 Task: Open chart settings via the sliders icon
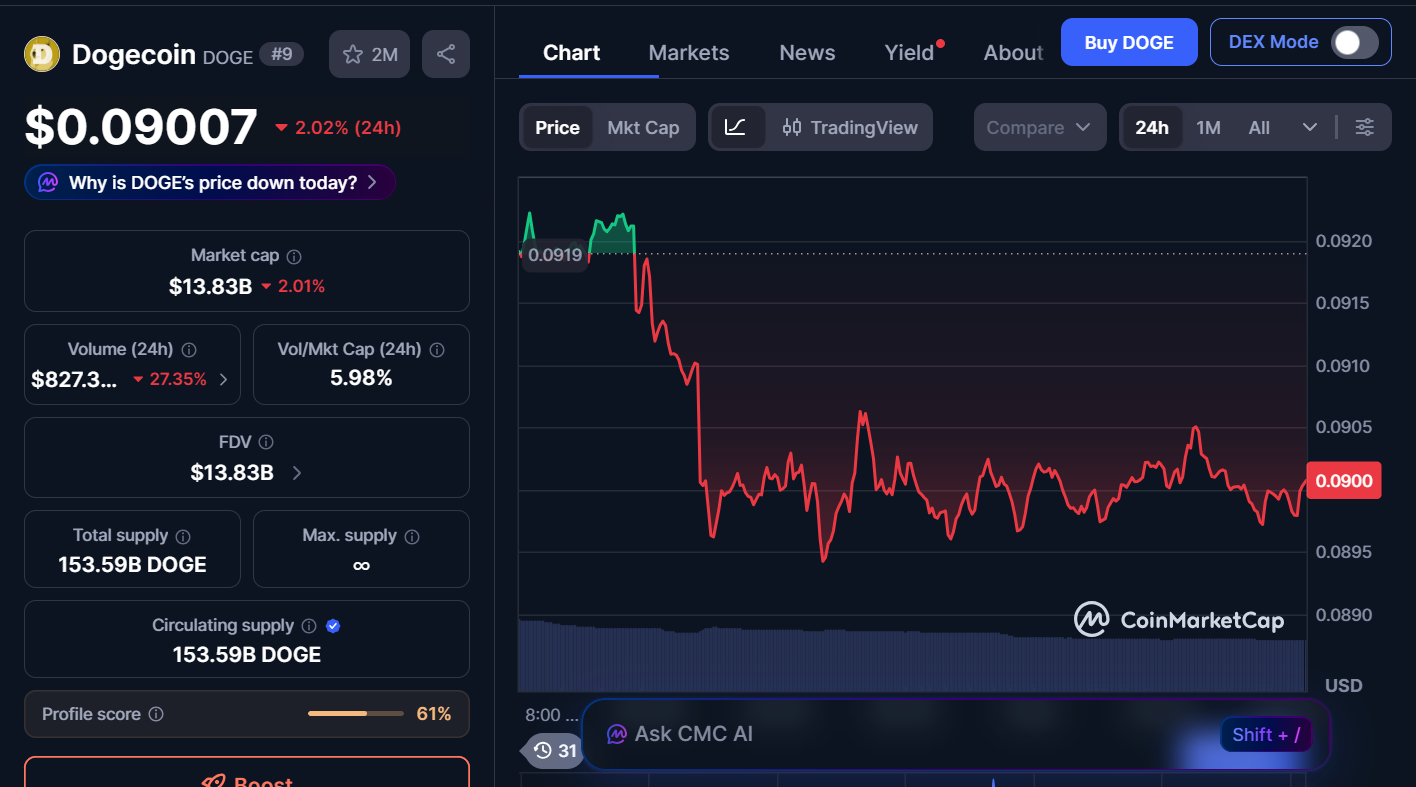1365,127
